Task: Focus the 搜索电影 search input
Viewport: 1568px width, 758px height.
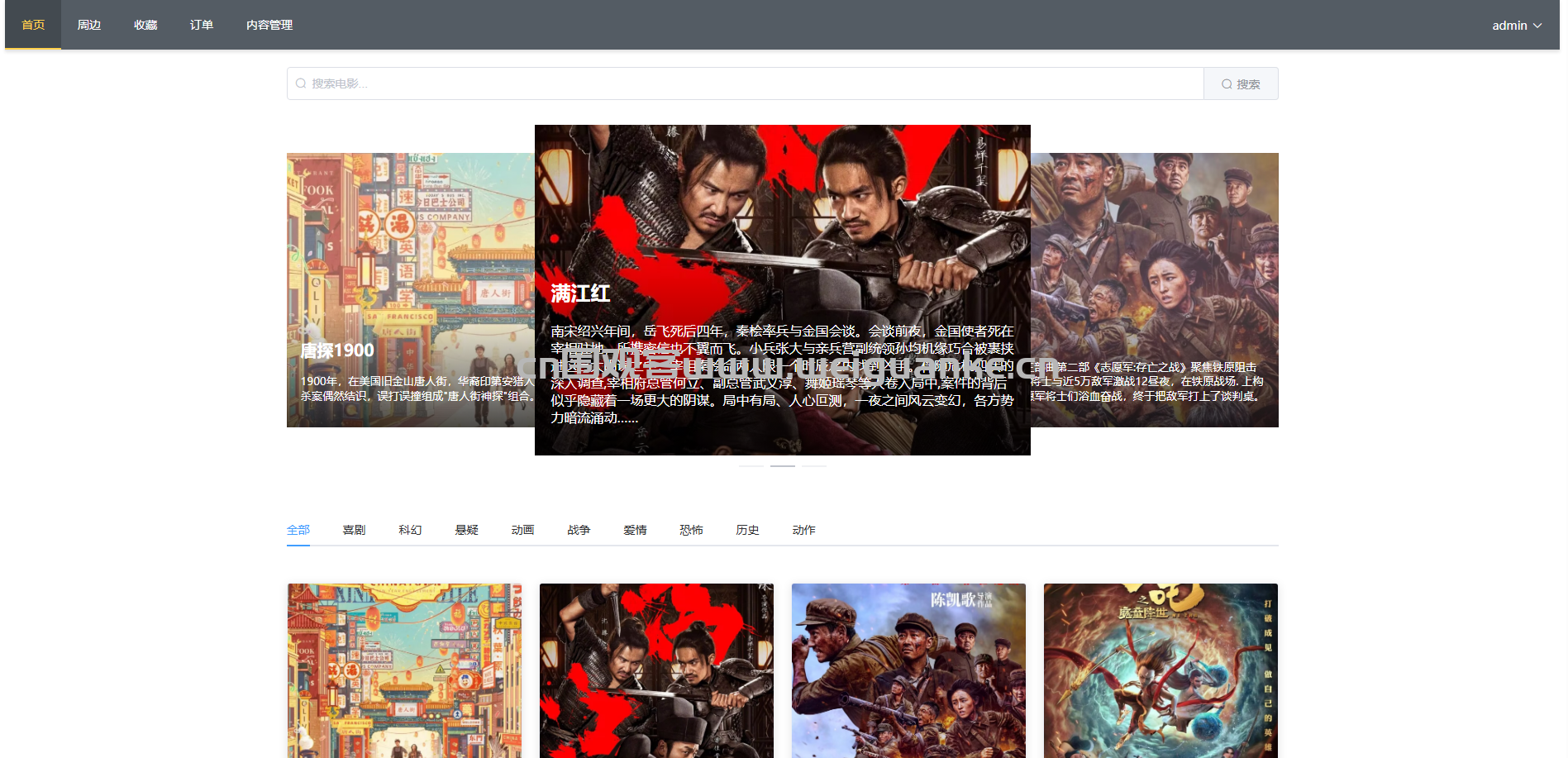Action: (x=746, y=83)
